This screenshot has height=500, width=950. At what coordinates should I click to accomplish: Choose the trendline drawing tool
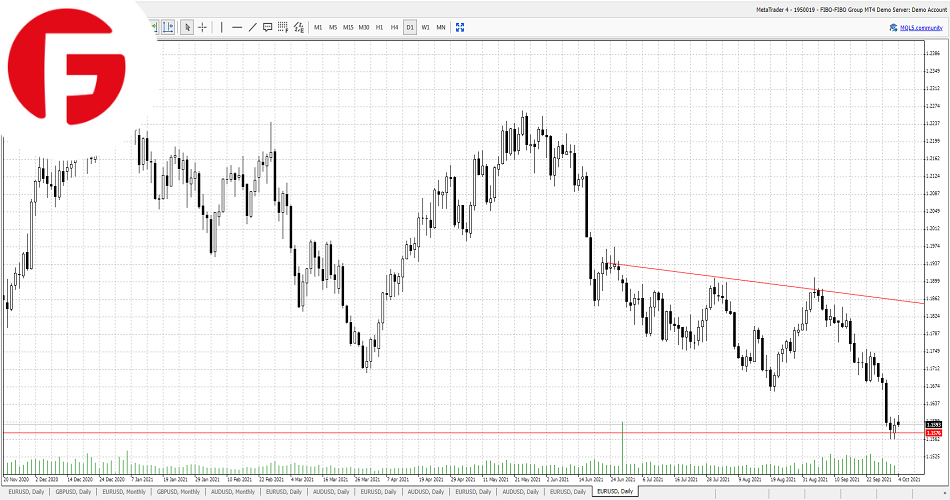pos(252,27)
